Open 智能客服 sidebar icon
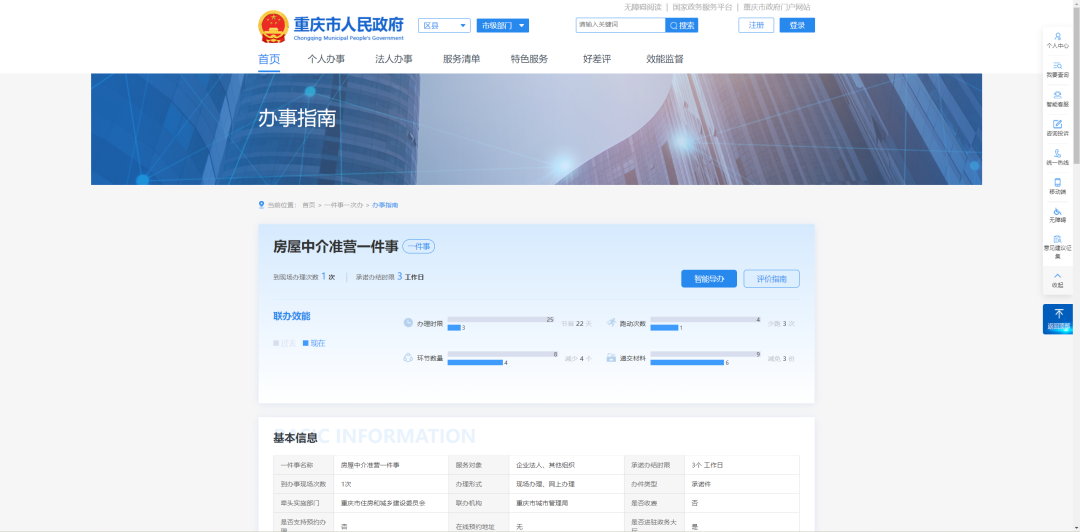Image resolution: width=1080 pixels, height=532 pixels. click(1057, 99)
